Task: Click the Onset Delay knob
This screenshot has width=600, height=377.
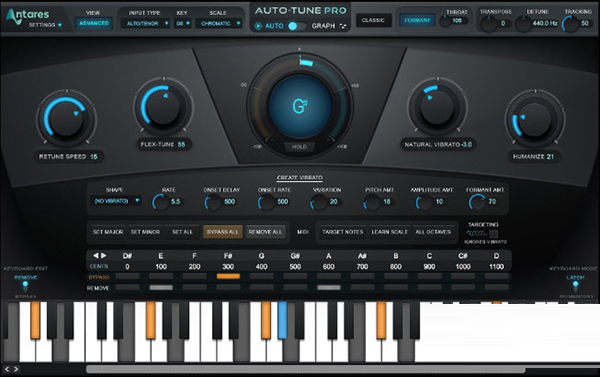Action: pyautogui.click(x=214, y=202)
